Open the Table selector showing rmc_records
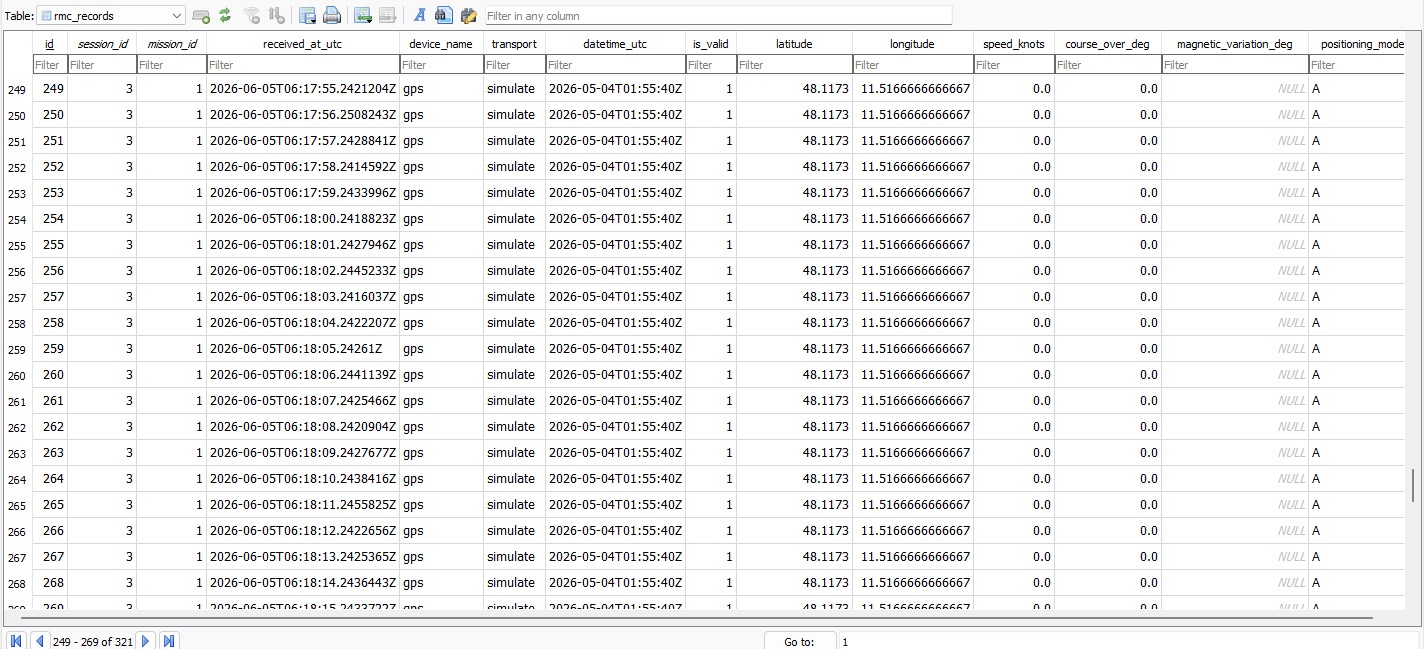The width and height of the screenshot is (1424, 649). pos(111,16)
